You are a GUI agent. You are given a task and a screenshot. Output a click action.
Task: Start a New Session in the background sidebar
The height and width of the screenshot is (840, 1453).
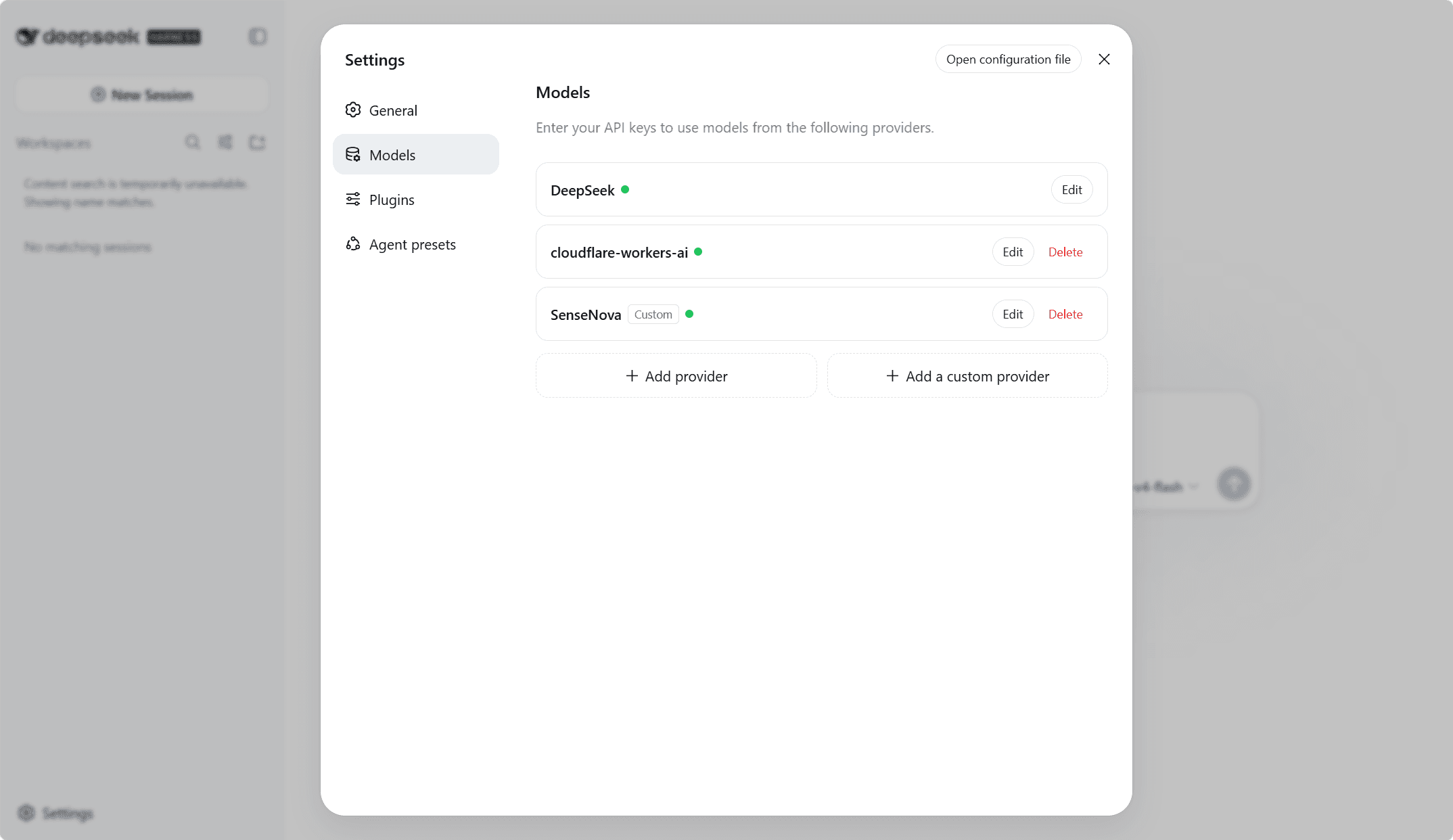[x=142, y=95]
